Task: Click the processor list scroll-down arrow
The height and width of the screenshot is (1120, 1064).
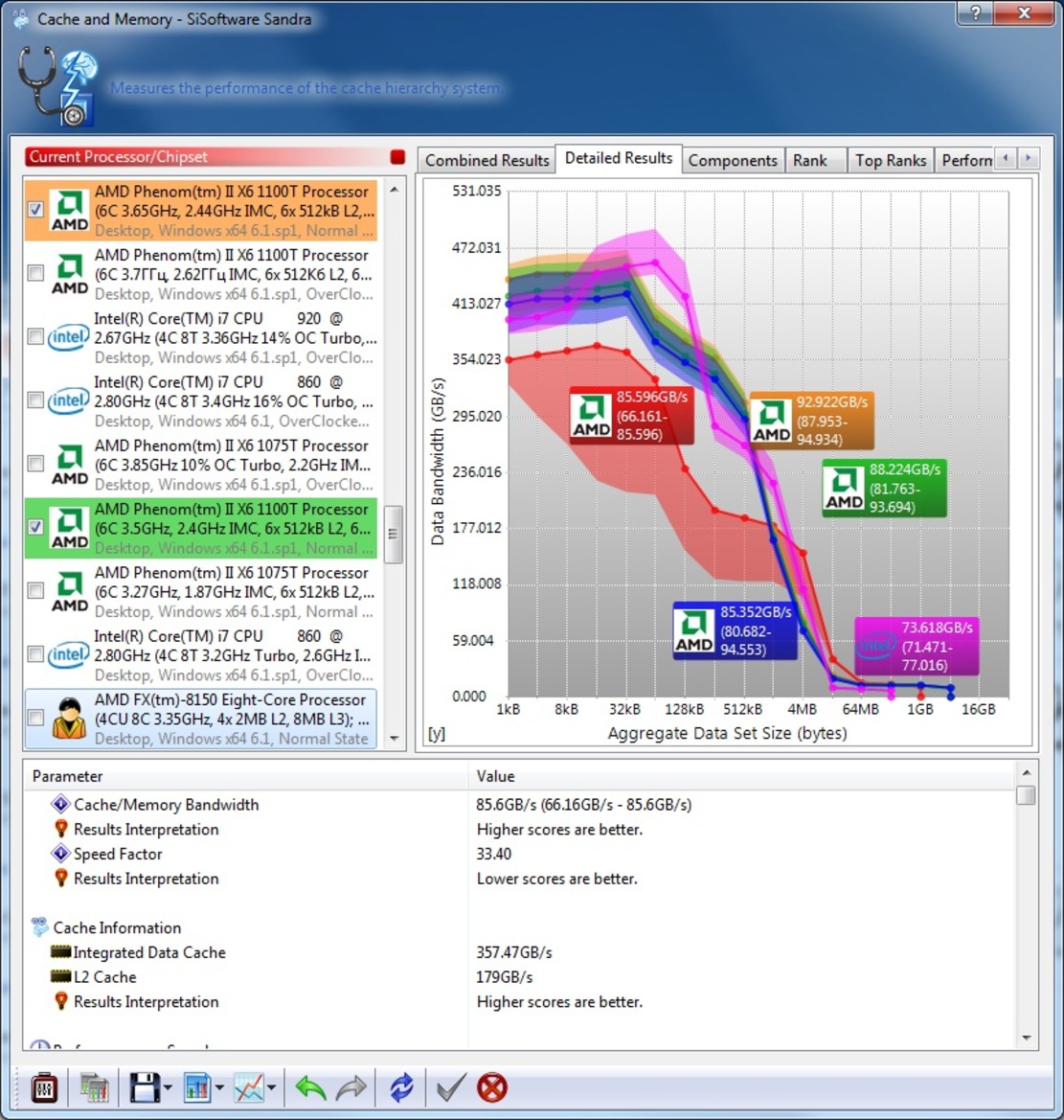Action: pos(395,739)
